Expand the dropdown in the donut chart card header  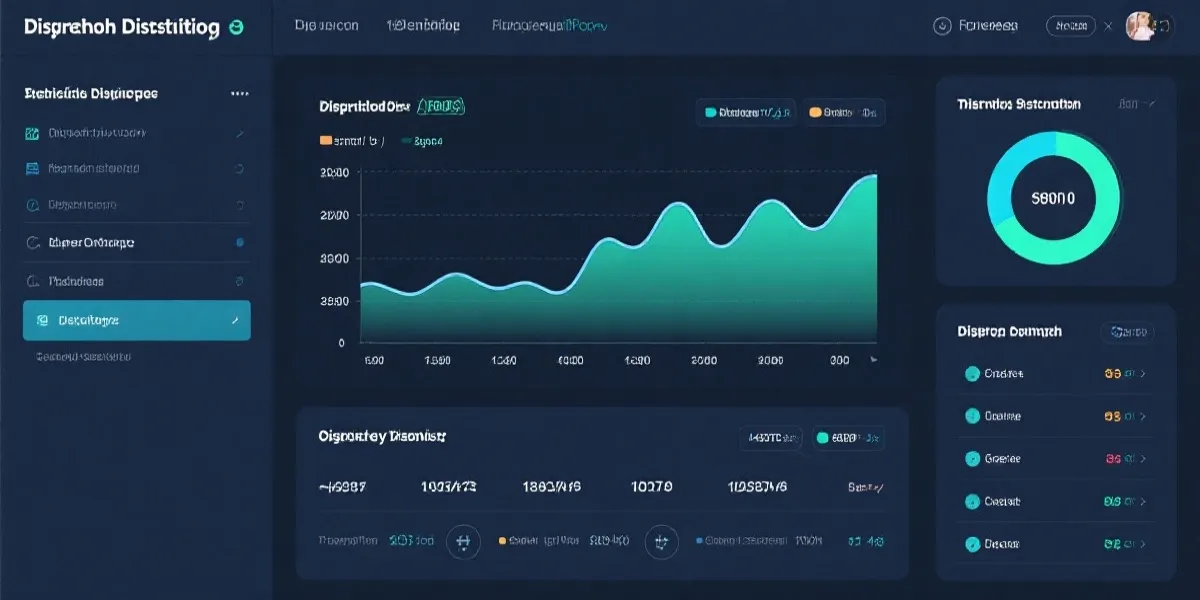[x=1137, y=104]
